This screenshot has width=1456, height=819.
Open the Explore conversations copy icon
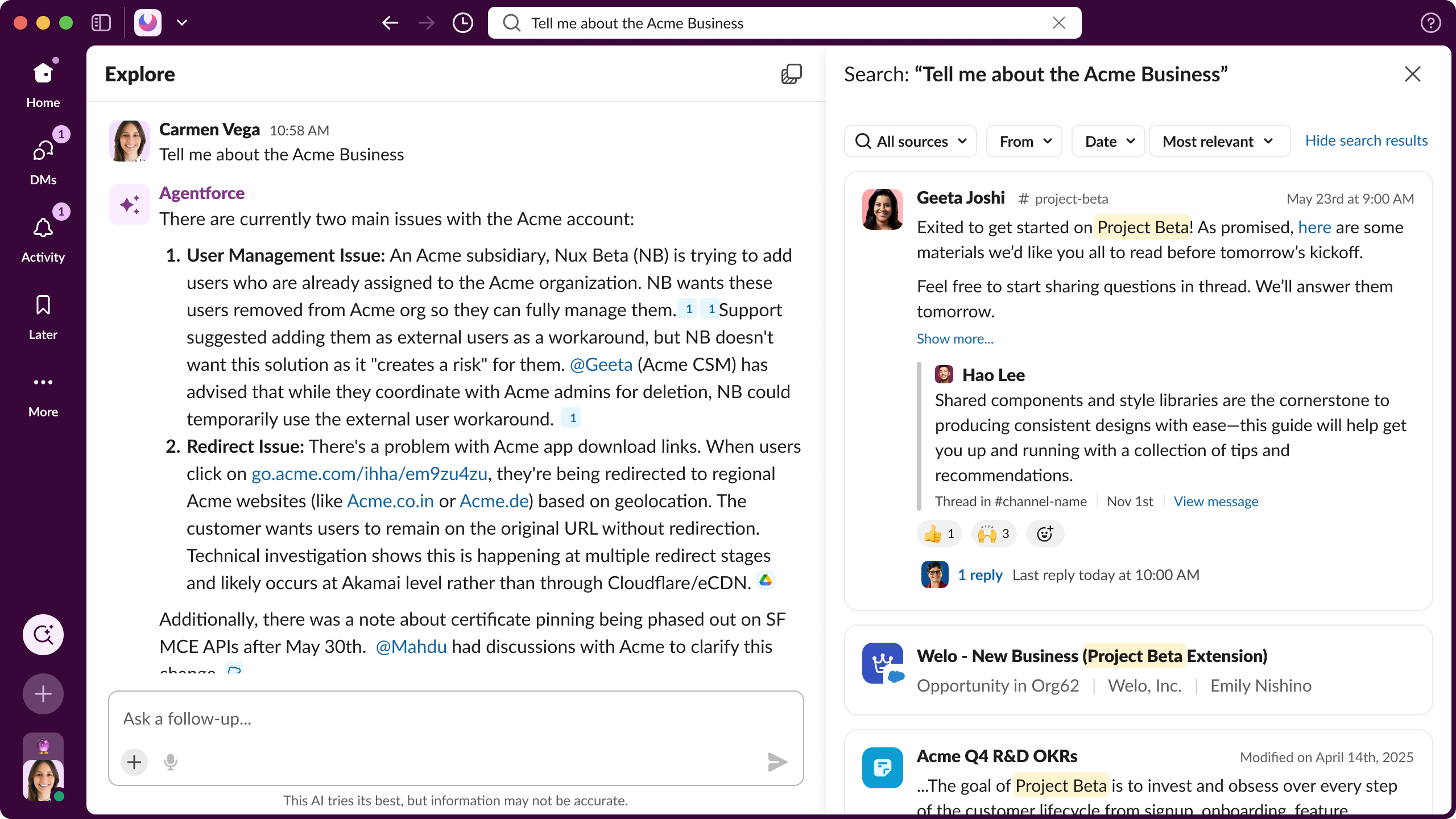click(791, 74)
